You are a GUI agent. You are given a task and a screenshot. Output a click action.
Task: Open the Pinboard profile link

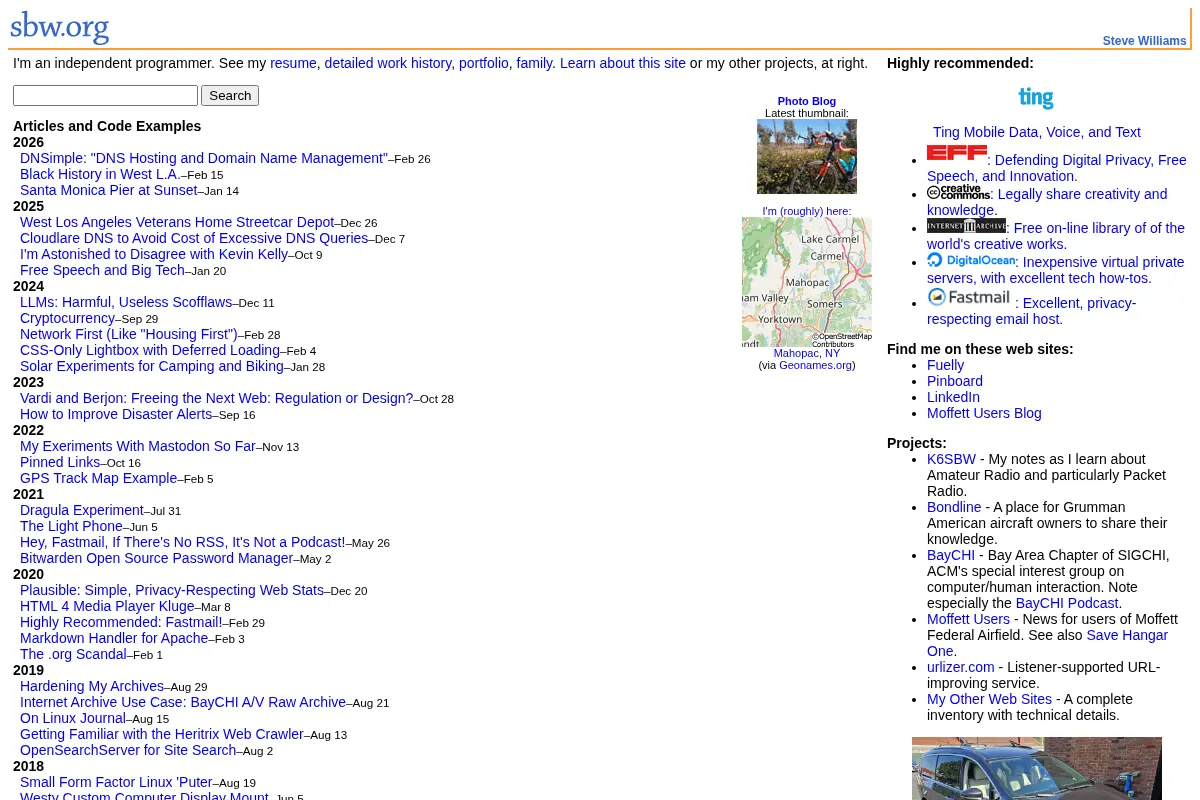coord(955,381)
